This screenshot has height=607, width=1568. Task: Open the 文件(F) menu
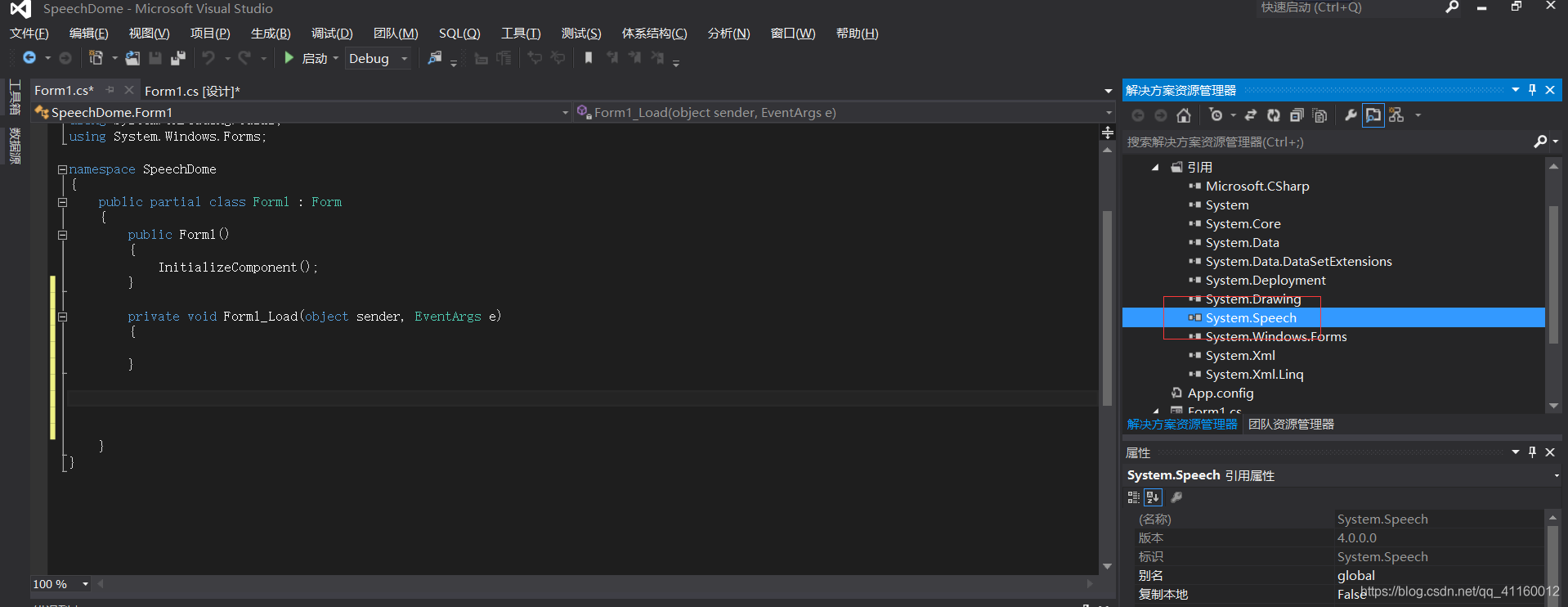point(29,34)
